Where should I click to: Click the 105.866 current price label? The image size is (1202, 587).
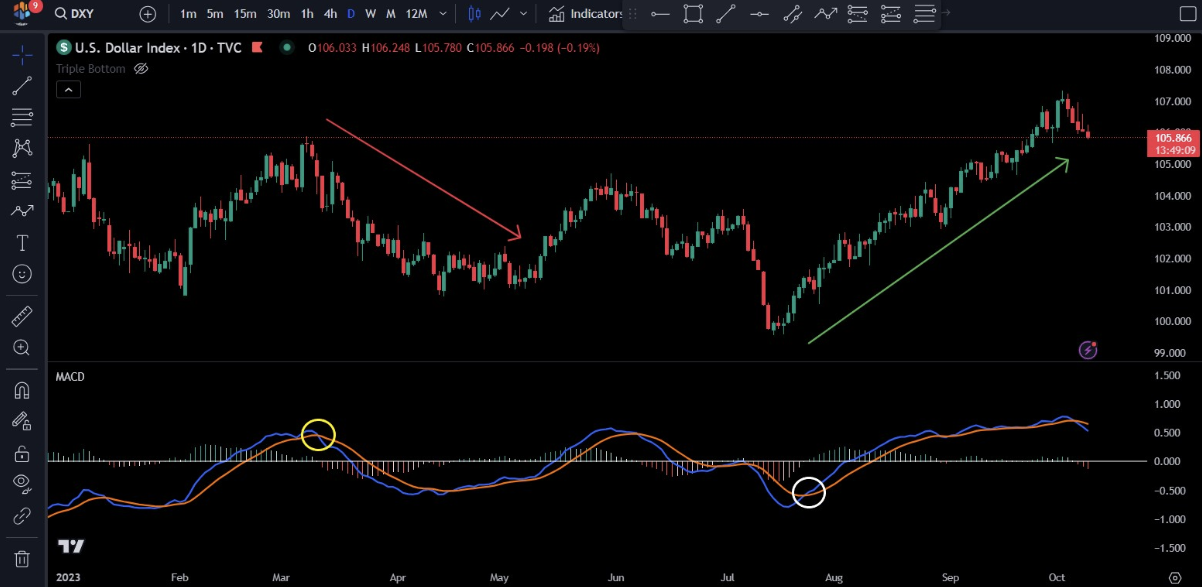[1173, 137]
